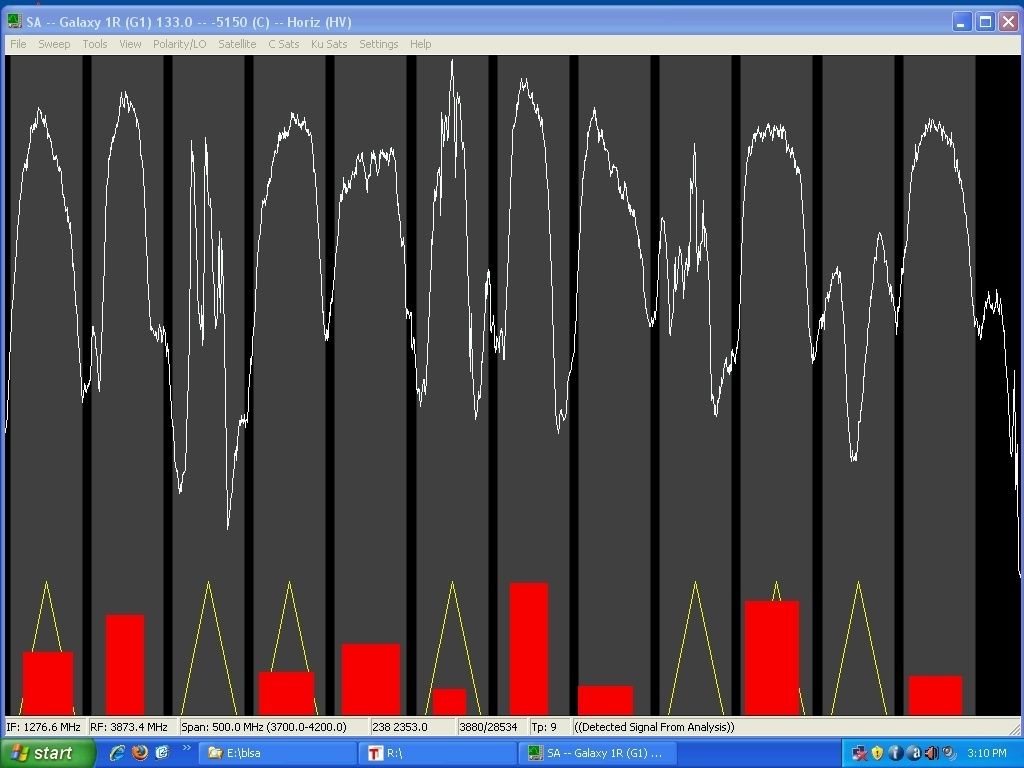1024x768 pixels.
Task: Click the tallest red signal bar
Action: [x=529, y=648]
